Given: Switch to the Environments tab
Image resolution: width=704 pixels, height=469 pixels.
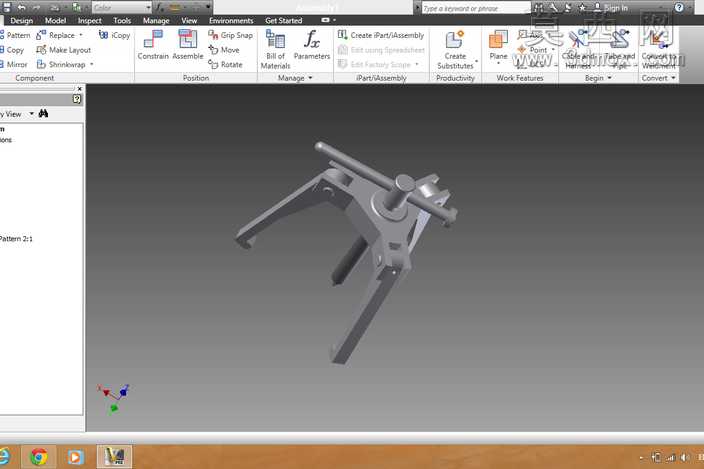Looking at the screenshot, I should (x=231, y=21).
